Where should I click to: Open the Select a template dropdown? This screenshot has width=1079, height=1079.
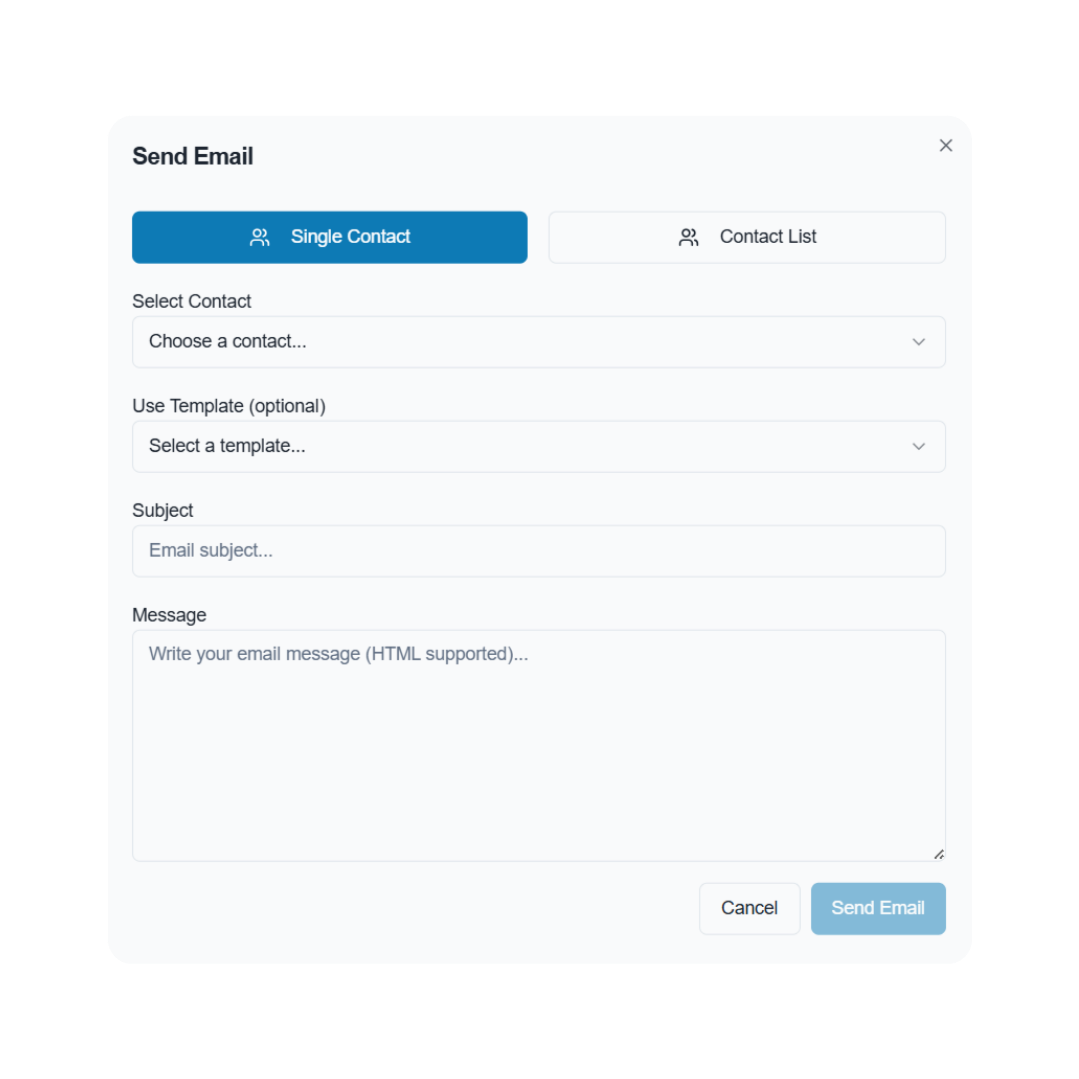[539, 447]
